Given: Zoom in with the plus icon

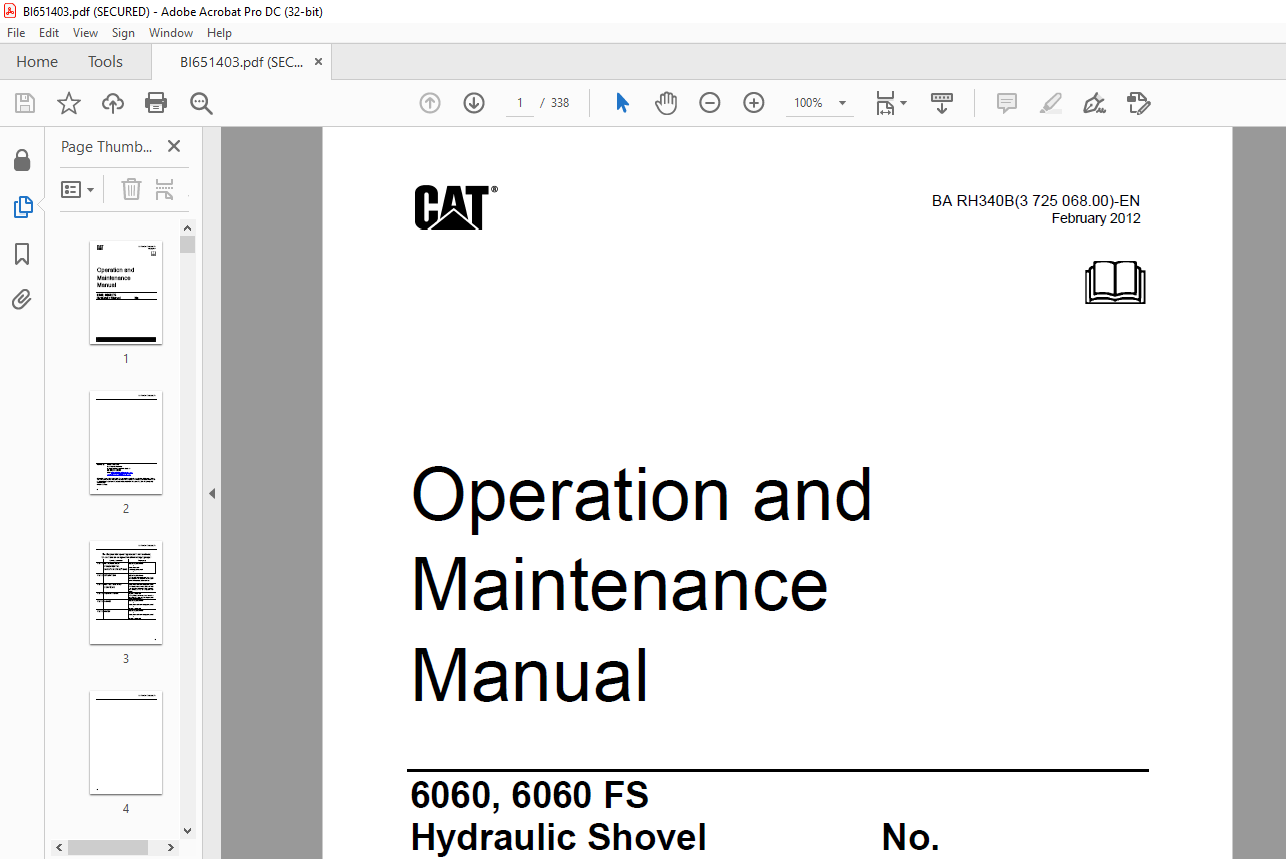Looking at the screenshot, I should point(754,103).
